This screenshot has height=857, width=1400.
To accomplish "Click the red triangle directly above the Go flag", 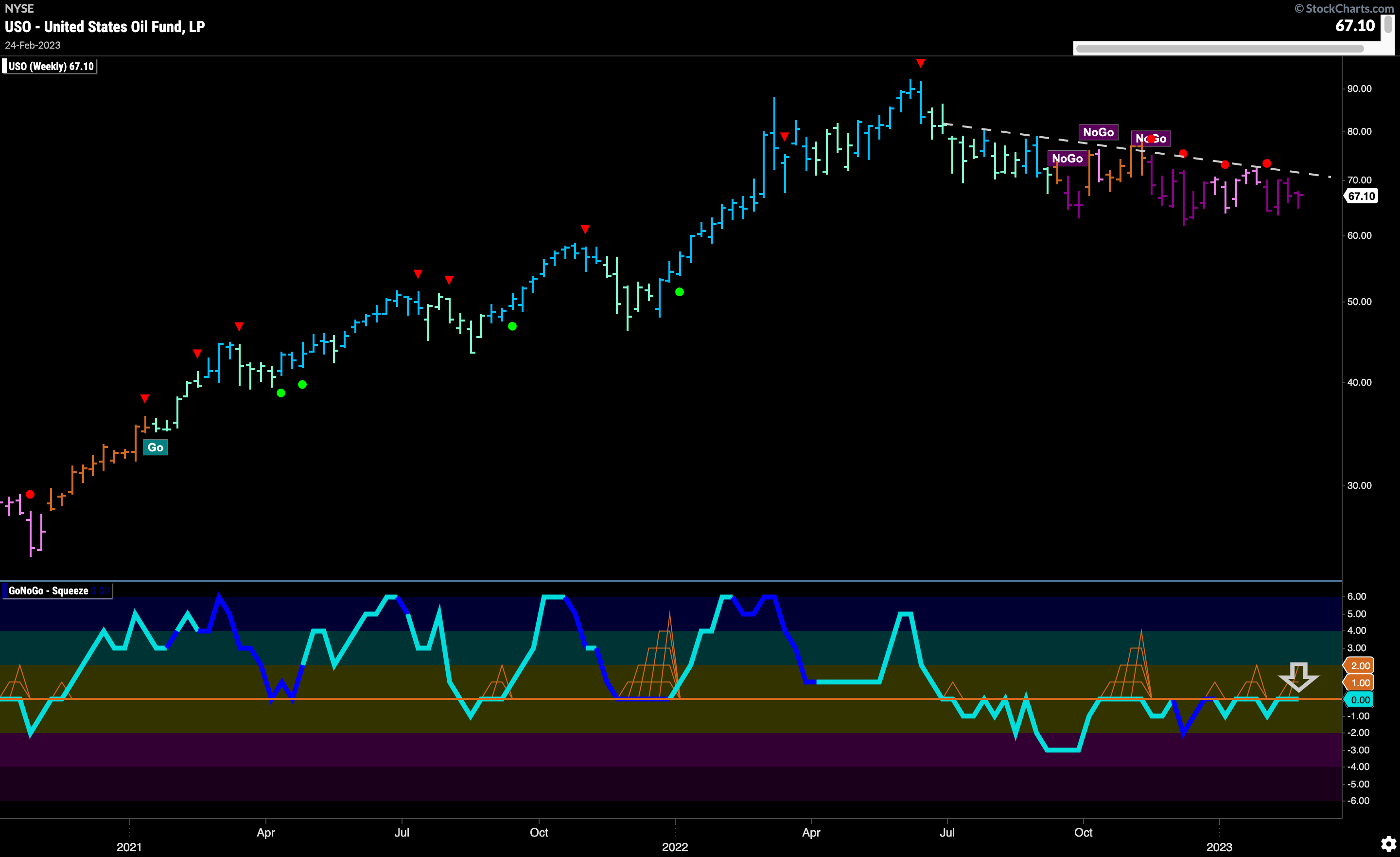I will click(x=145, y=399).
